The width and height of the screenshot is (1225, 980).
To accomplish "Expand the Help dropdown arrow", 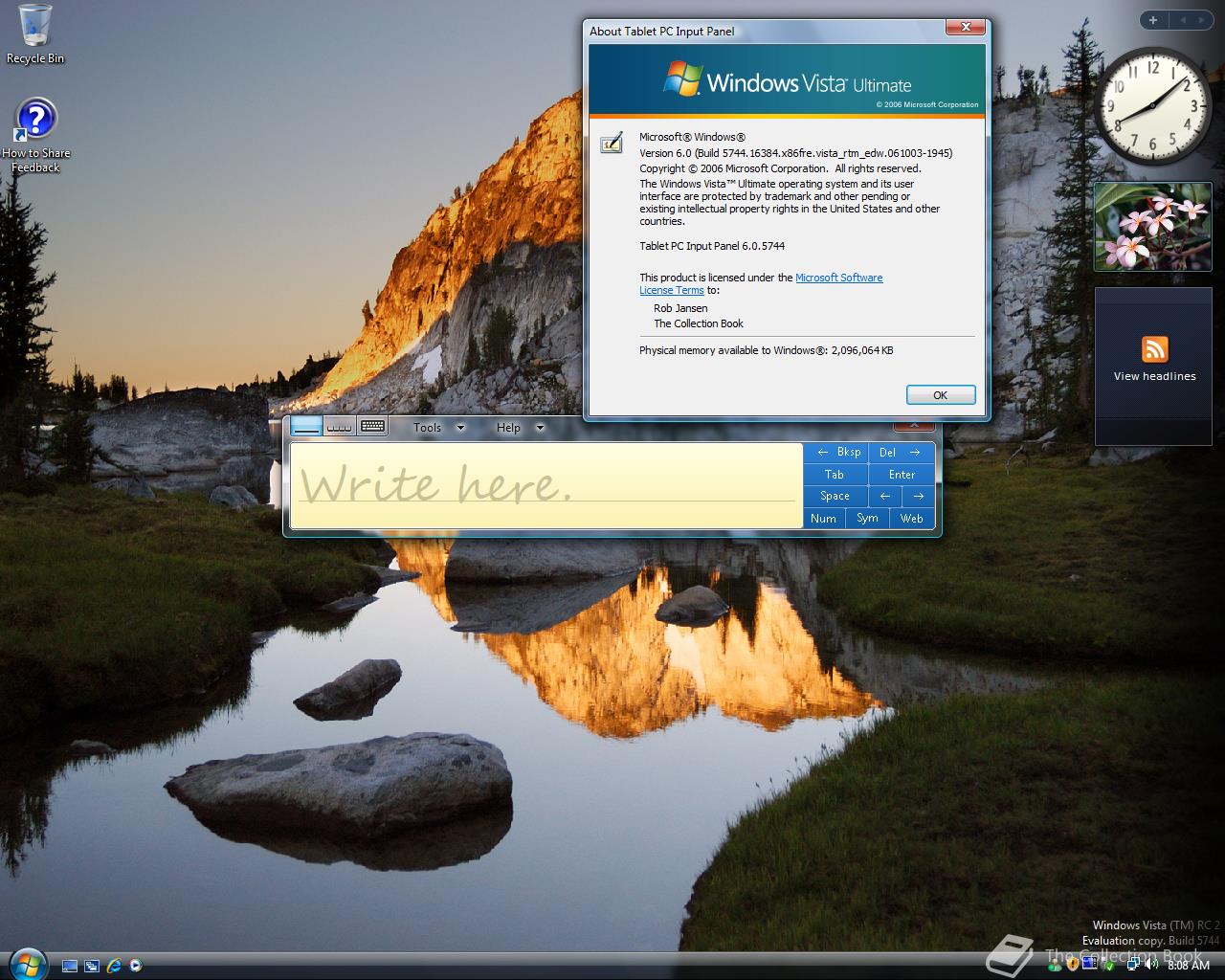I will [x=540, y=428].
